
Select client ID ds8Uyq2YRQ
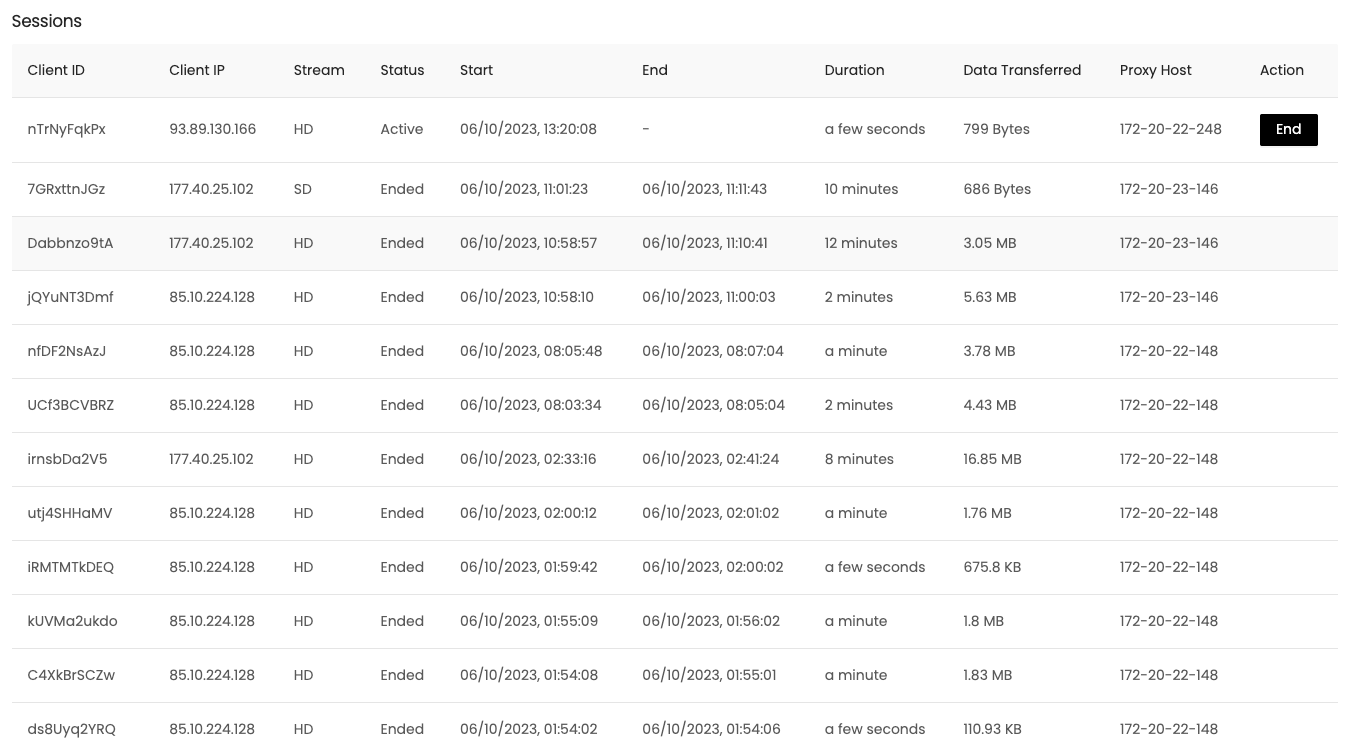coord(72,729)
